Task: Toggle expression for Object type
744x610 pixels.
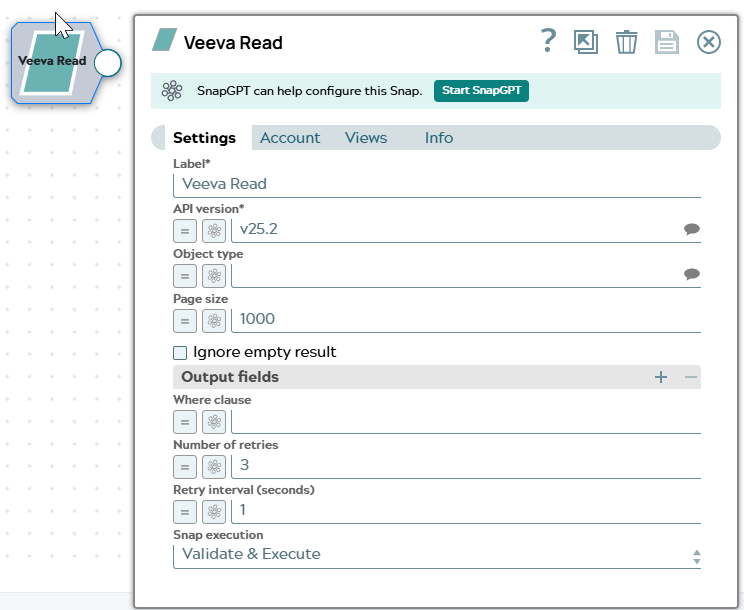Action: coord(185,276)
